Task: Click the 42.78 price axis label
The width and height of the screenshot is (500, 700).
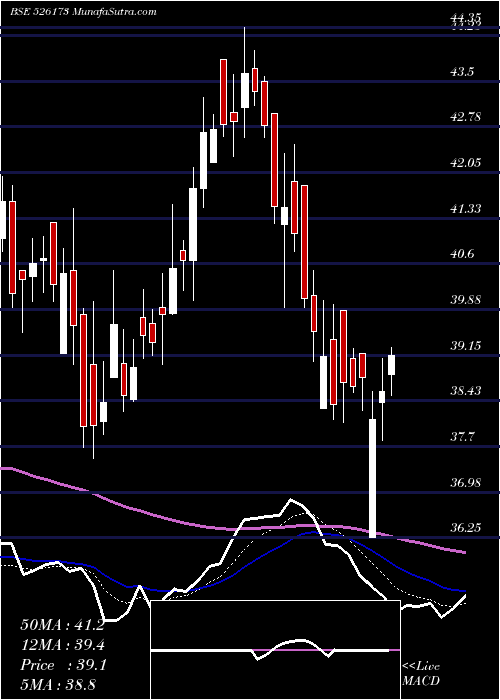Action: (x=466, y=117)
